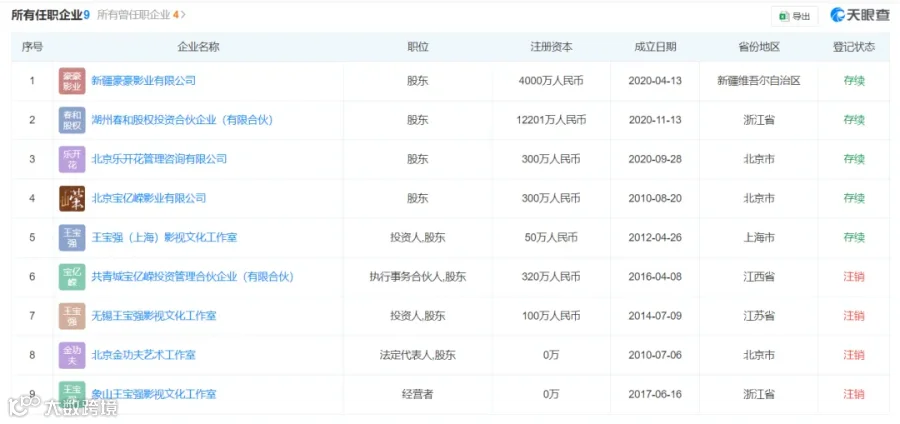Viewport: 900px width, 424px height.
Task: Click the 4000万人民币 capital cell
Action: click(x=551, y=81)
